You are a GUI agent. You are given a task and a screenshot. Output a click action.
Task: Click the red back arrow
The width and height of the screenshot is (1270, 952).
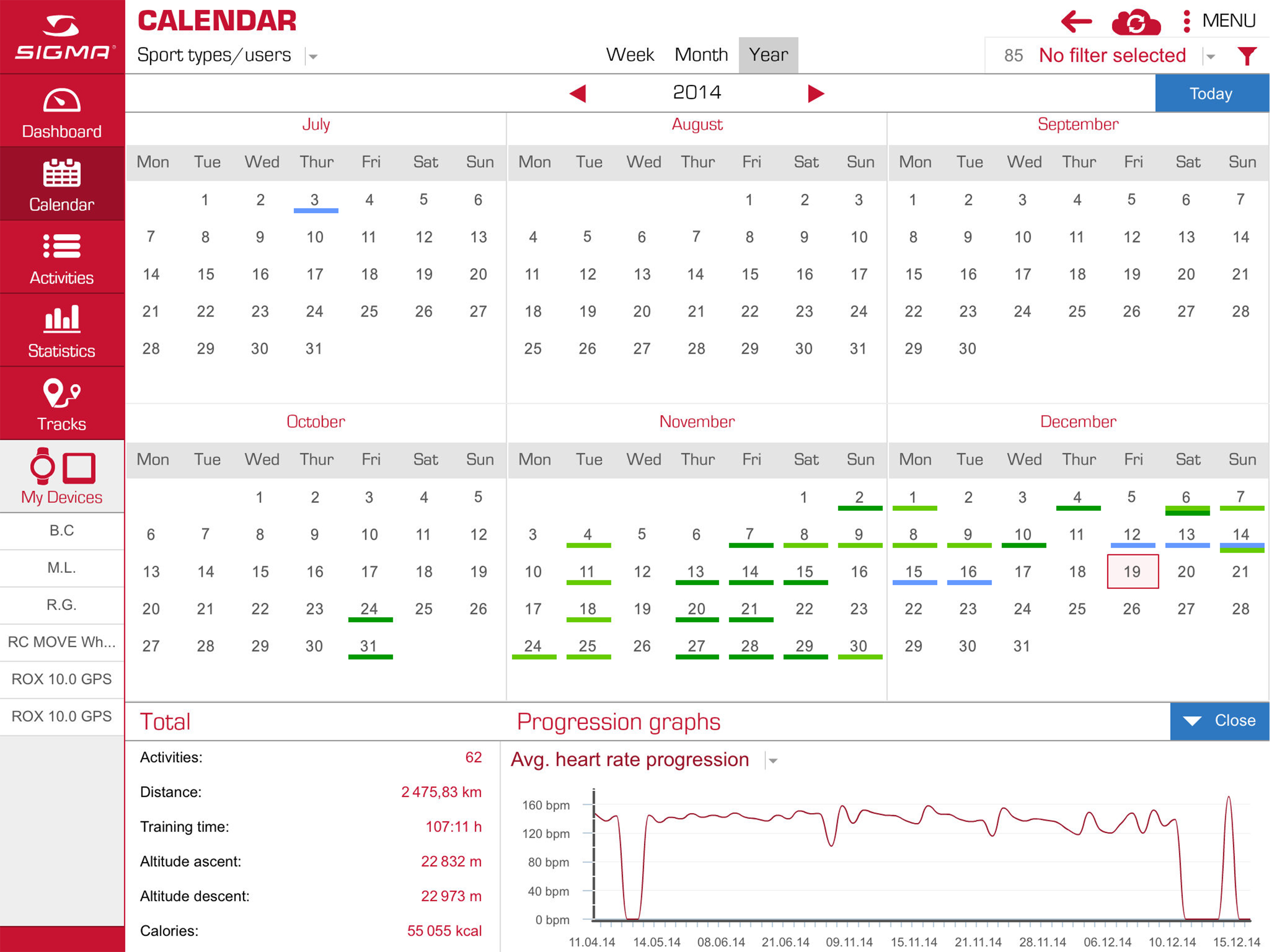[x=1077, y=22]
